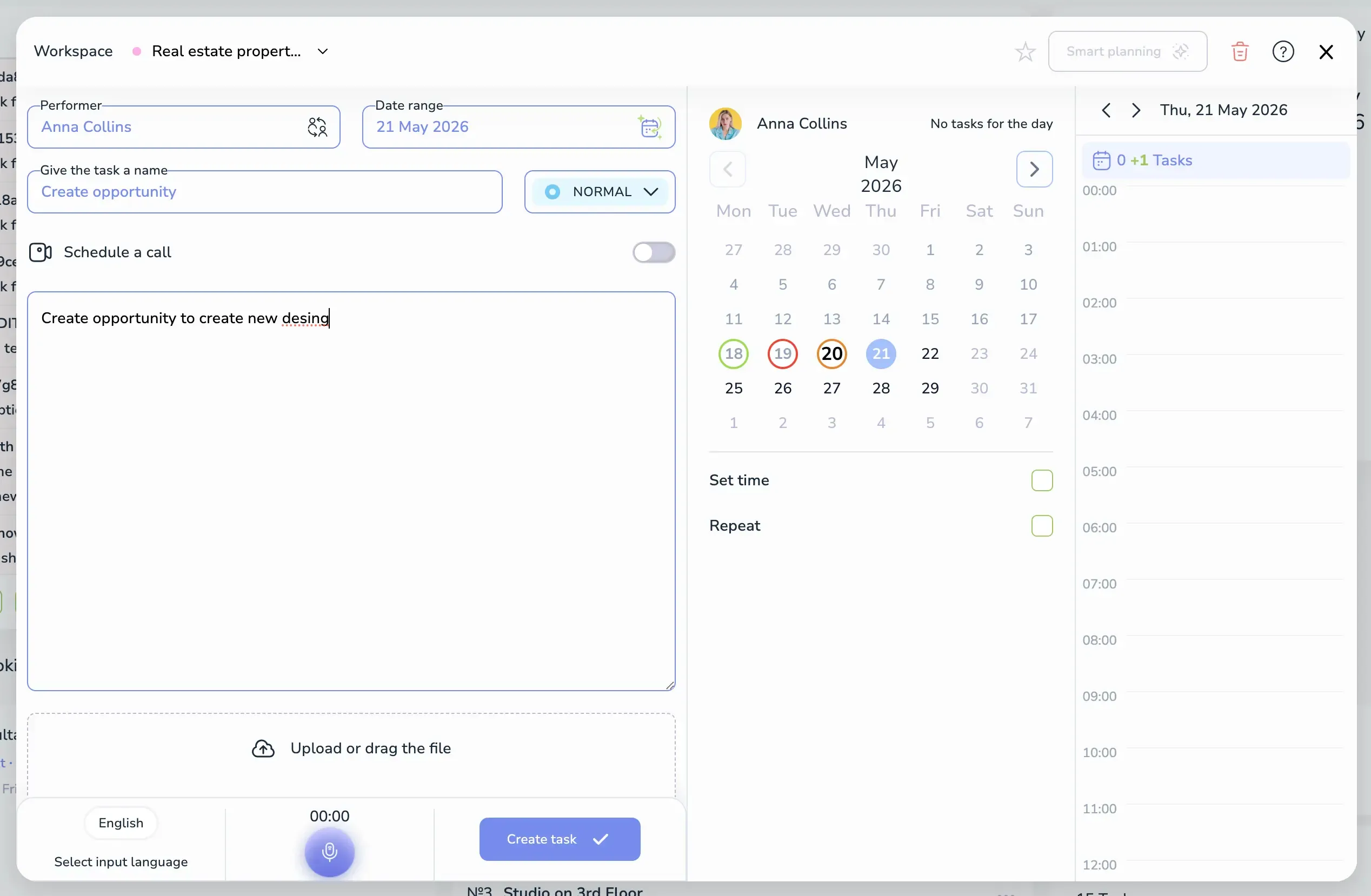Open Anna Collins avatar photo
The width and height of the screenshot is (1371, 896).
(x=726, y=124)
